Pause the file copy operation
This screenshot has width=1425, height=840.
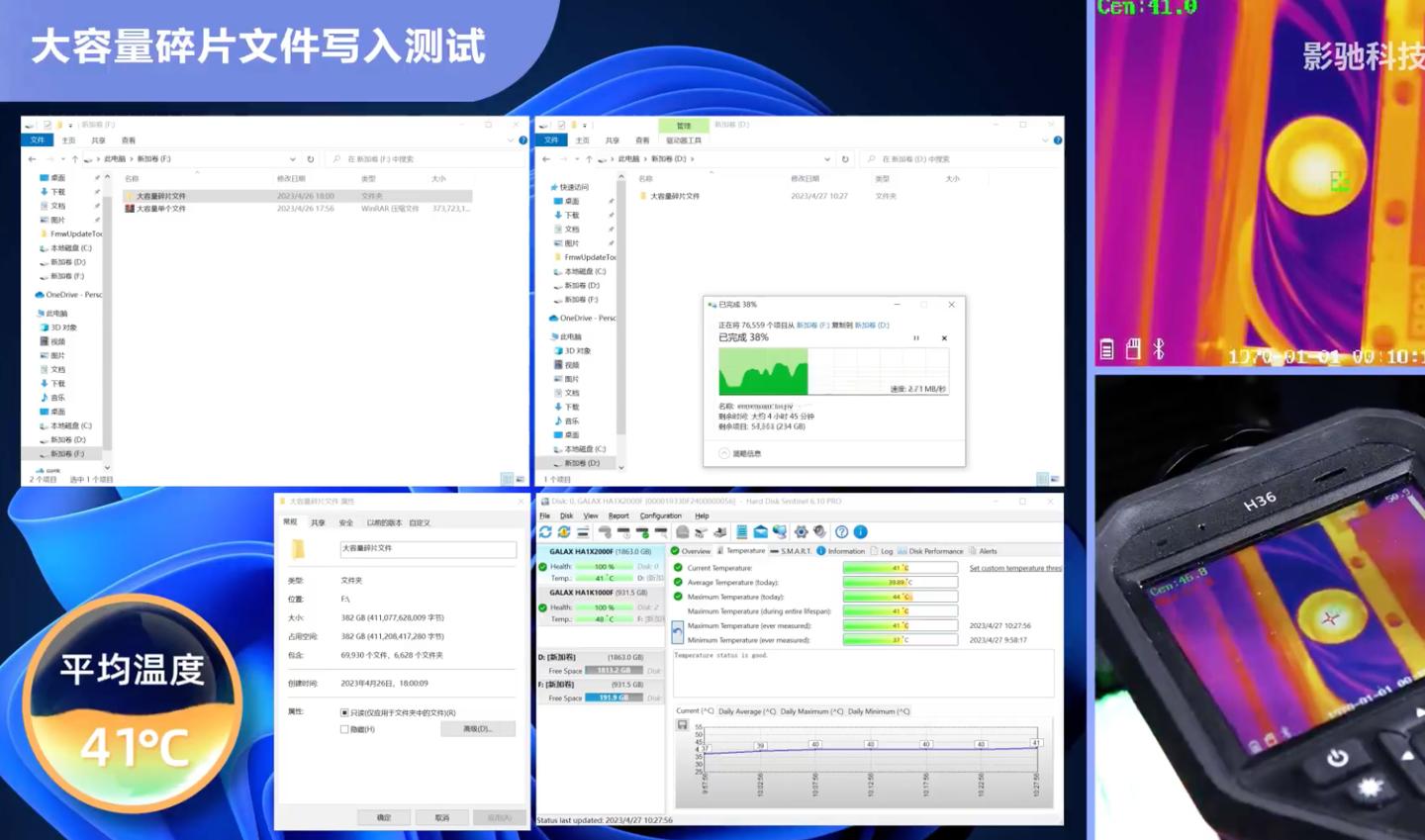click(915, 335)
